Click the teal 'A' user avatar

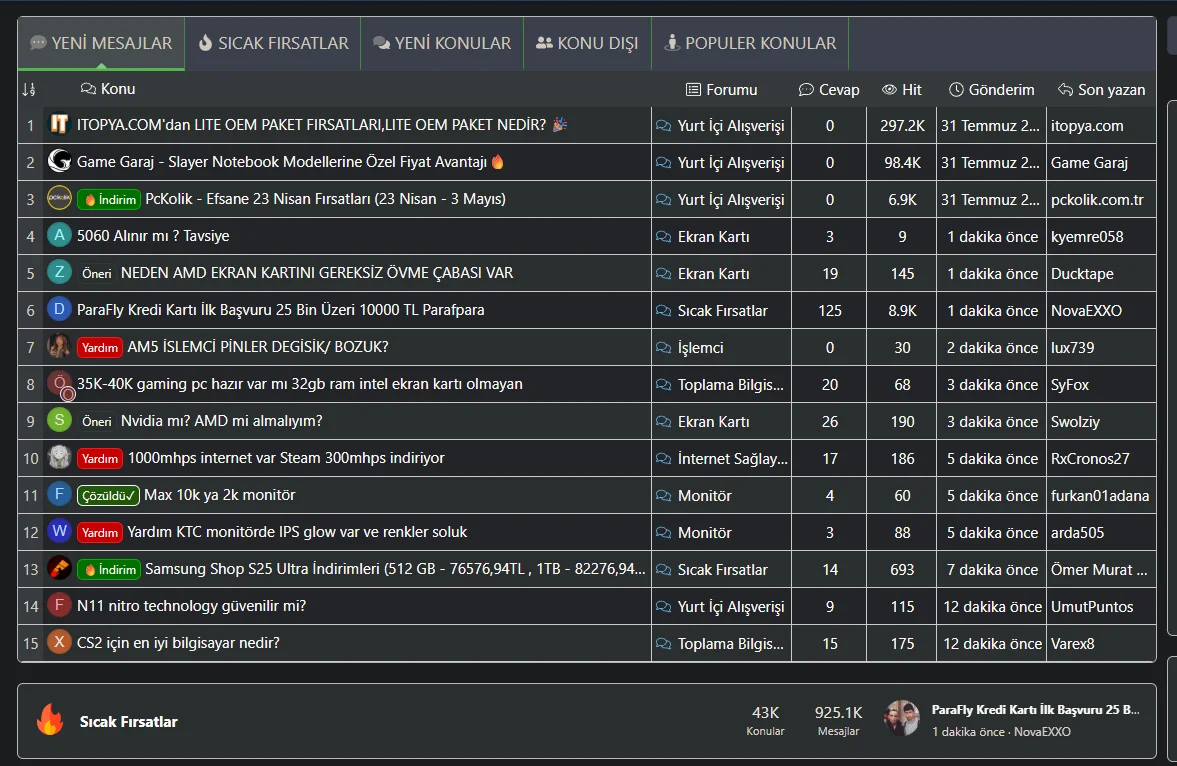(x=60, y=236)
